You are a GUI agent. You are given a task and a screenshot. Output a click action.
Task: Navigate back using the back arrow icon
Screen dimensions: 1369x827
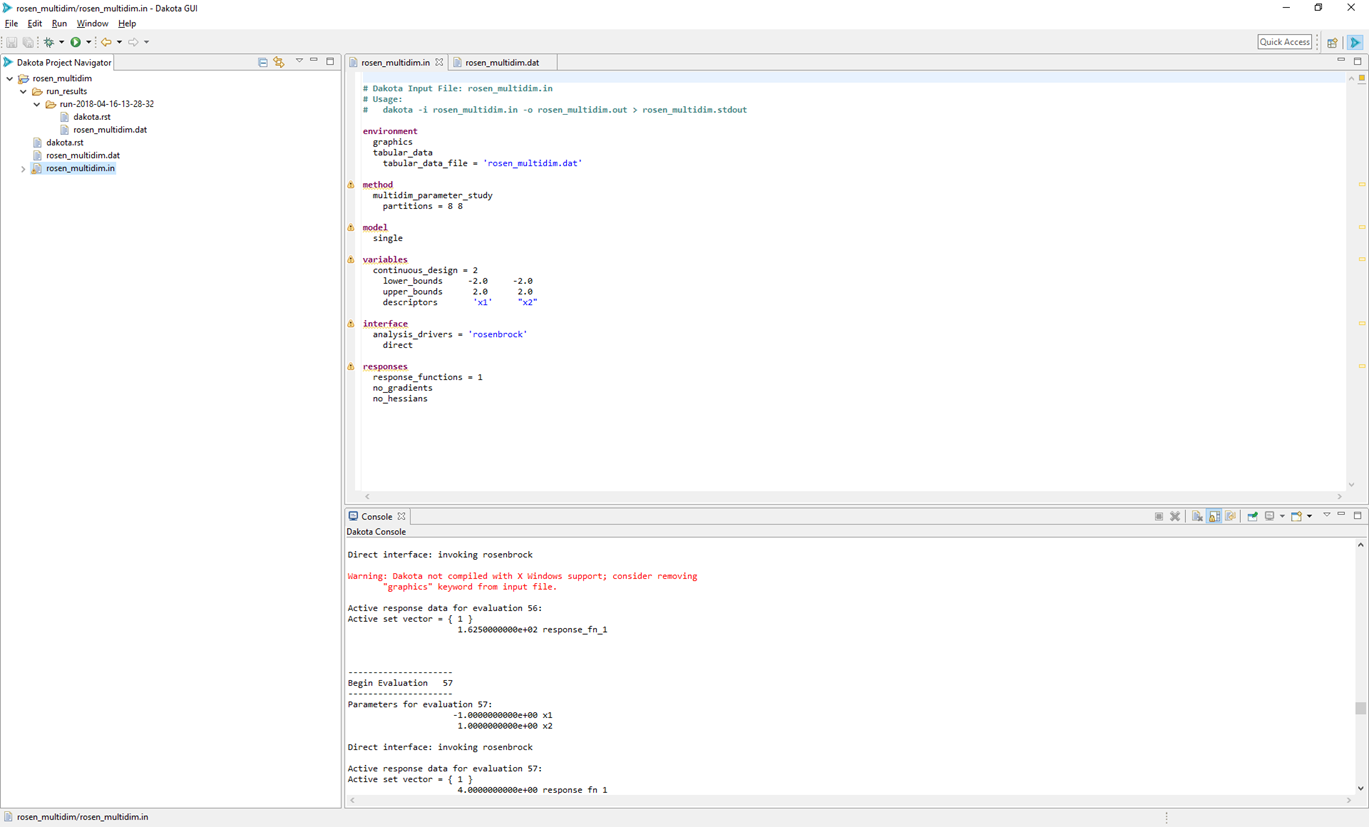pyautogui.click(x=107, y=41)
